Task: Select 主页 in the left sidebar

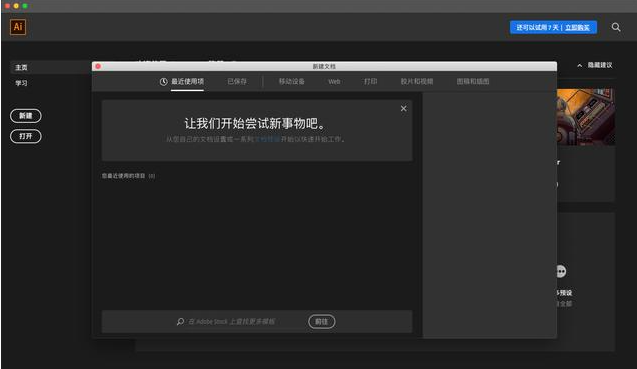Action: point(22,67)
